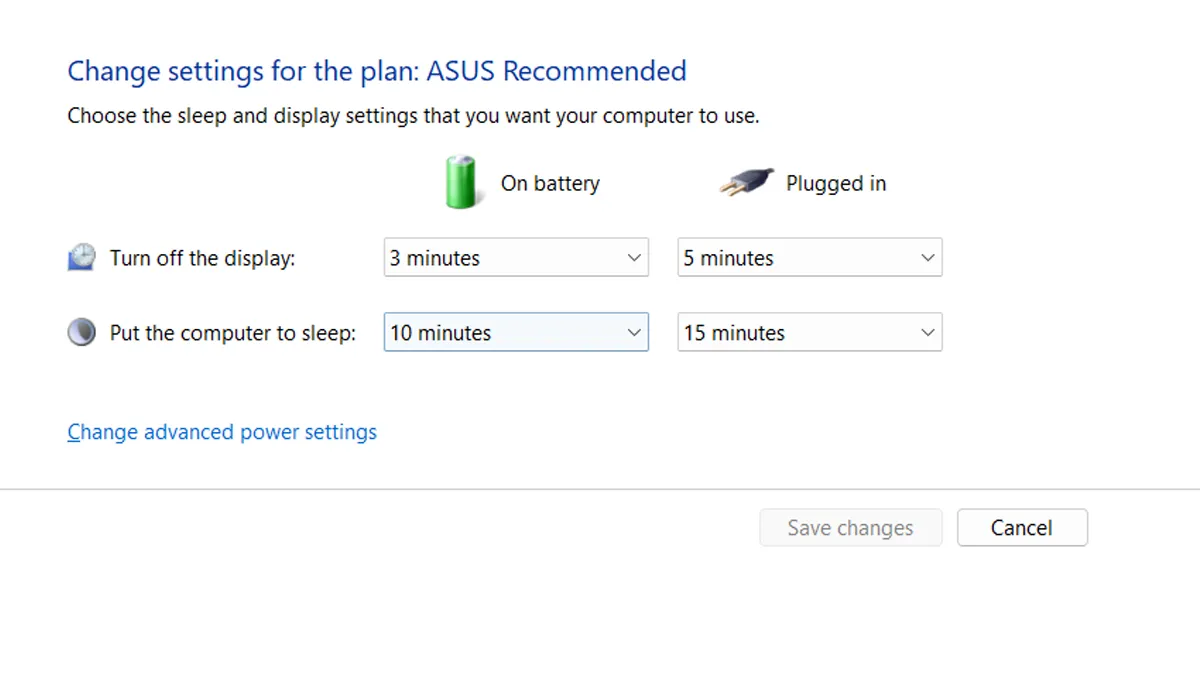1200x675 pixels.
Task: Open the on-battery sleep timeout dropdown
Action: pyautogui.click(x=515, y=332)
